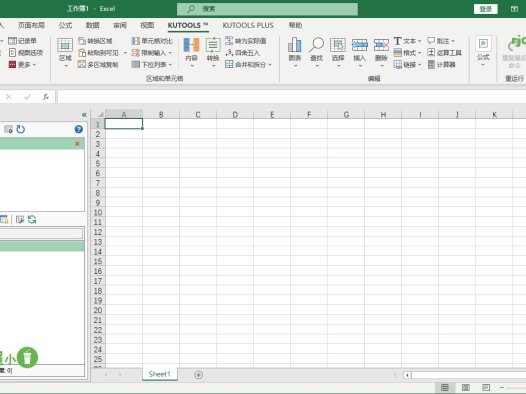The width and height of the screenshot is (526, 394).
Task: Select column C header
Action: pos(198,115)
